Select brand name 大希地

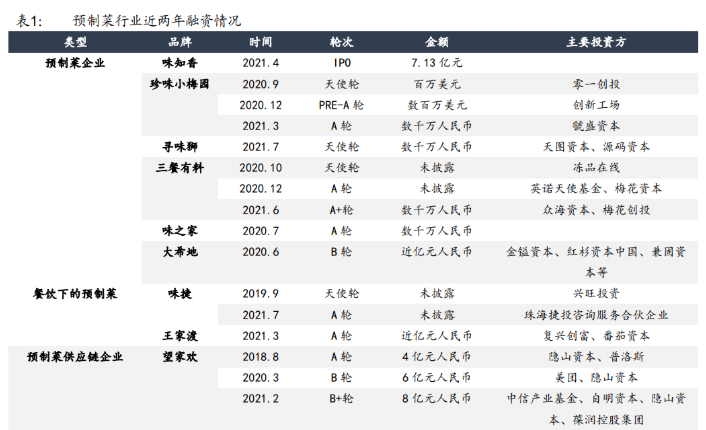[180, 252]
